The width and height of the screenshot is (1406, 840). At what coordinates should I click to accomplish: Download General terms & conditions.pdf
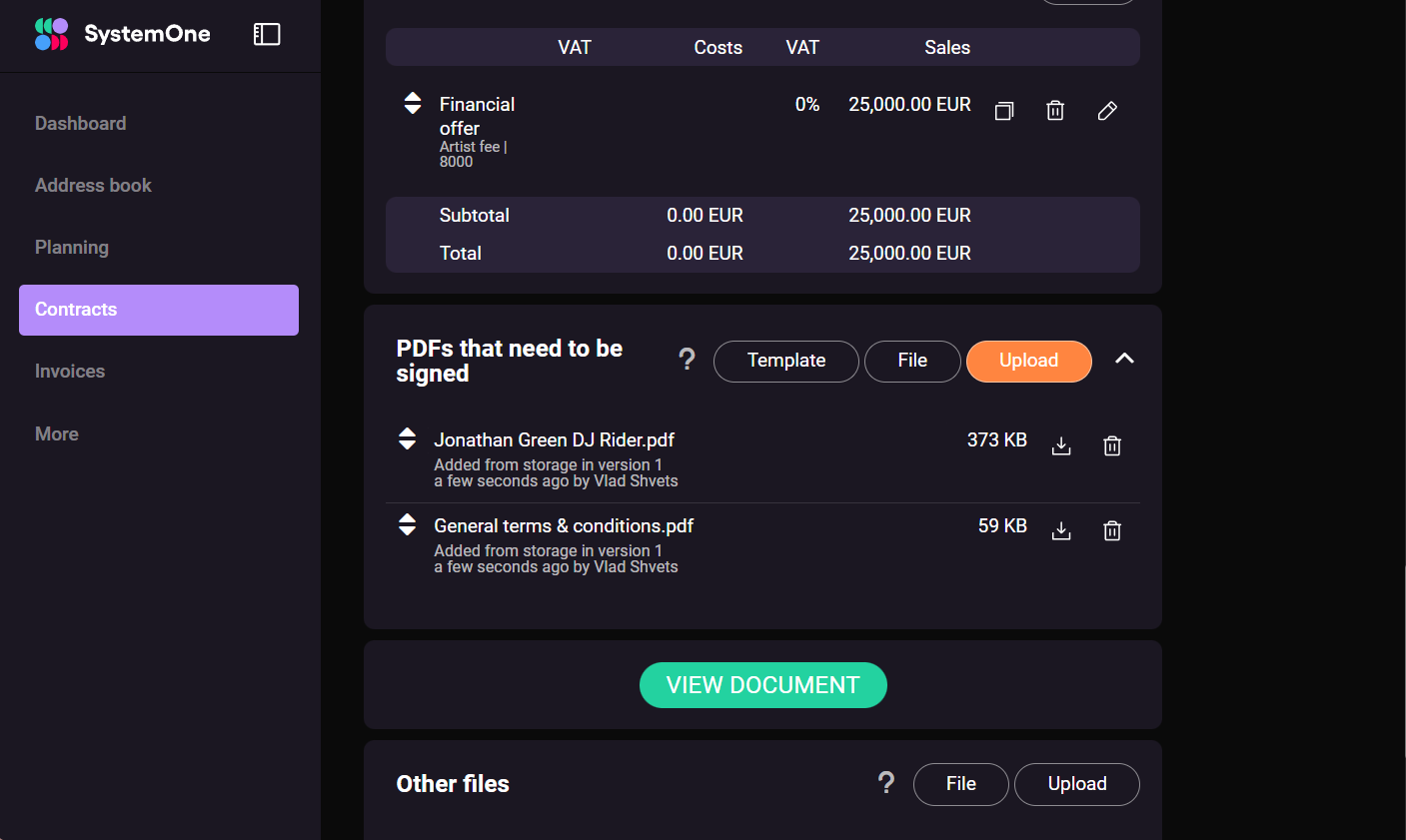coord(1061,530)
